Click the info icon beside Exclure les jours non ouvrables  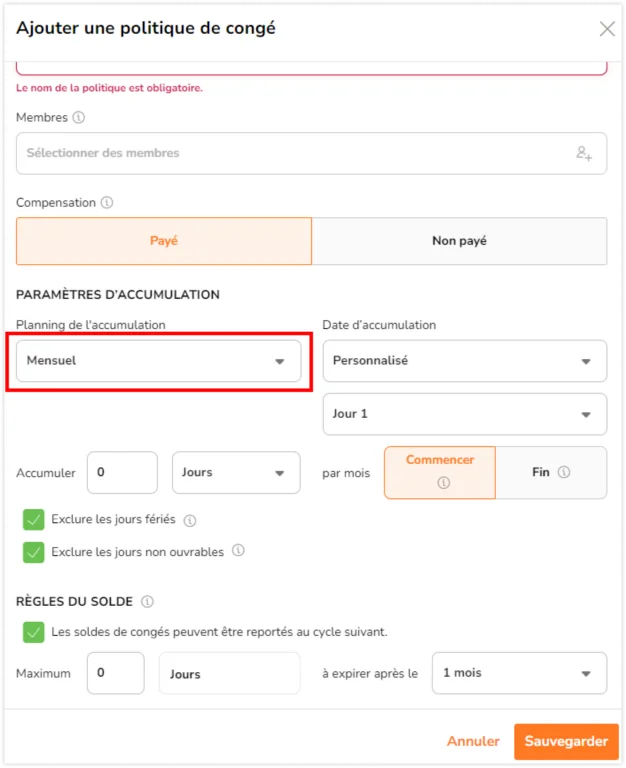[x=238, y=551]
